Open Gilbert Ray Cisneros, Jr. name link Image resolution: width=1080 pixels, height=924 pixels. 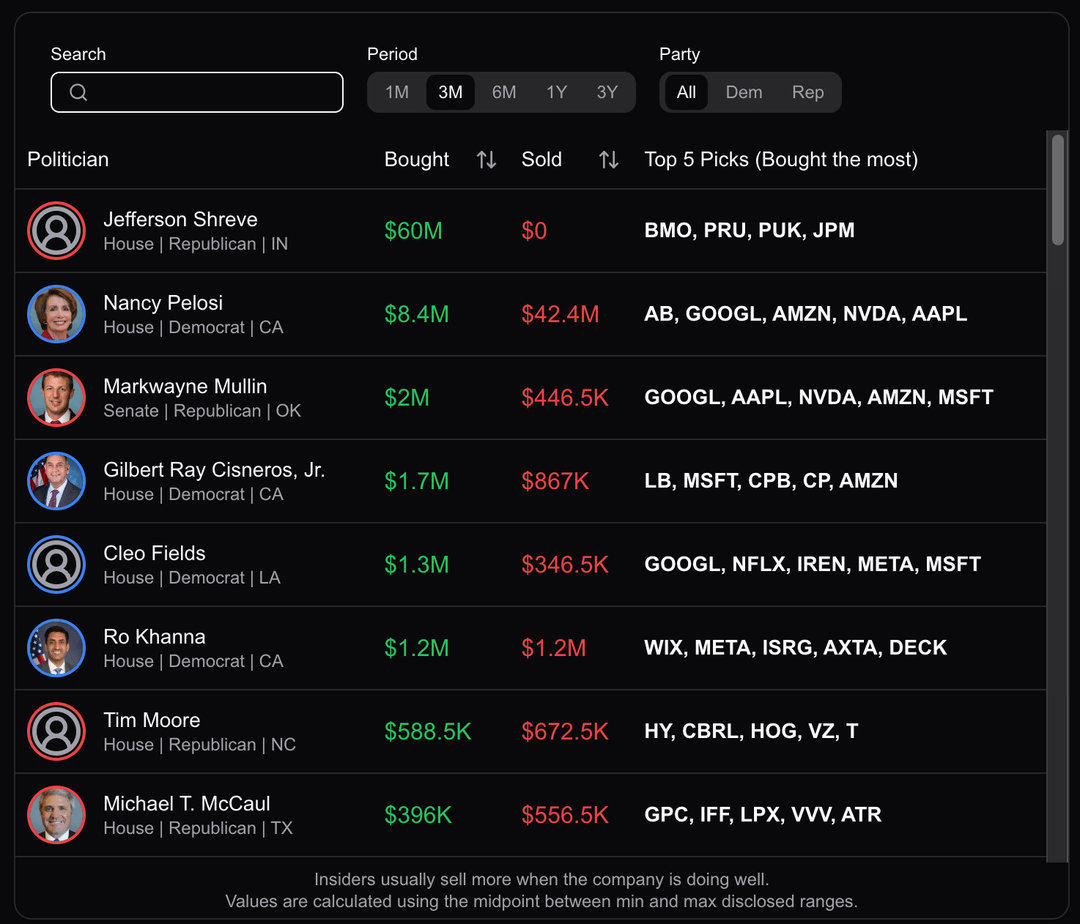214,470
